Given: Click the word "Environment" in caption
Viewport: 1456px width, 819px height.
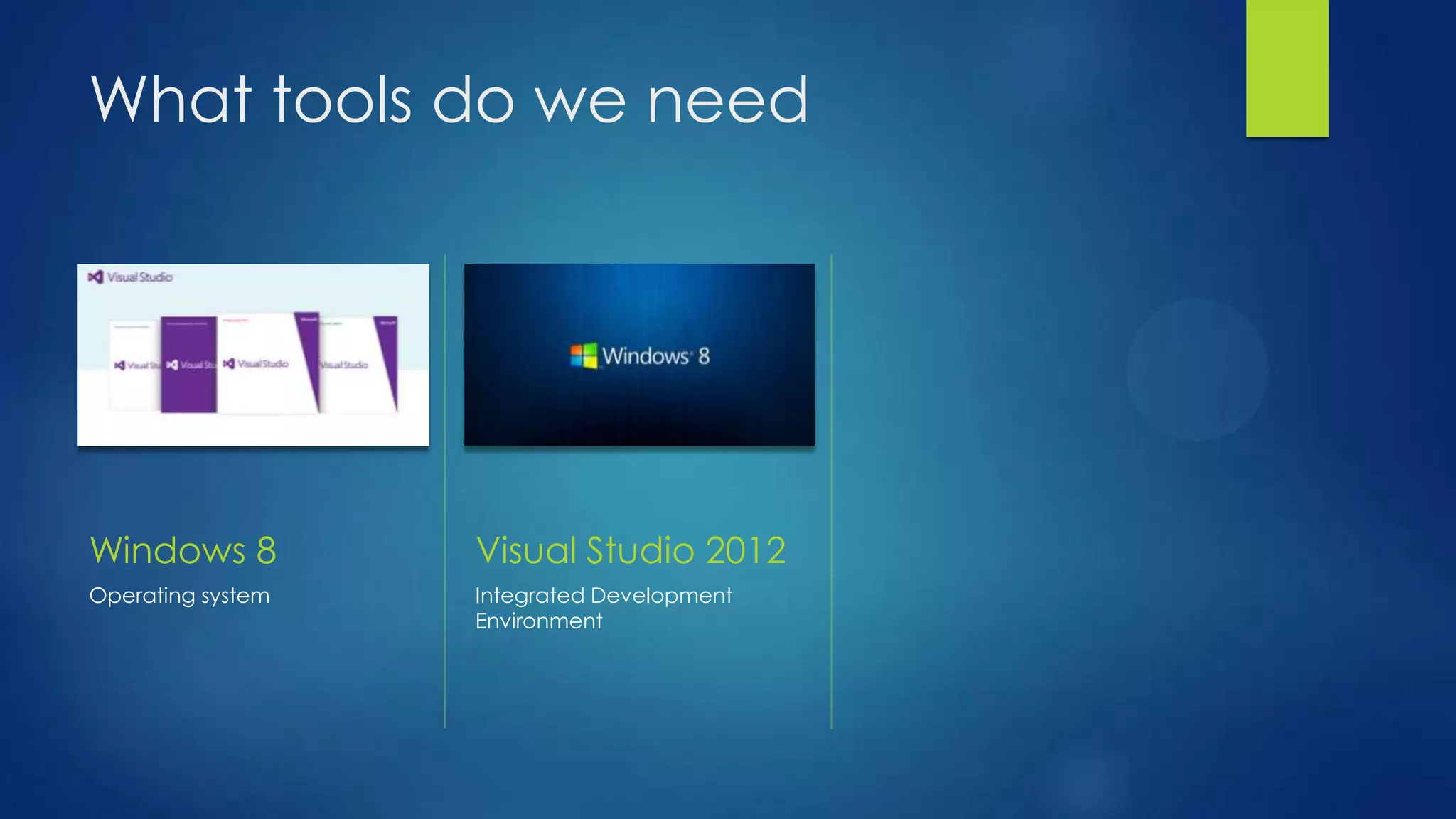Looking at the screenshot, I should [538, 621].
